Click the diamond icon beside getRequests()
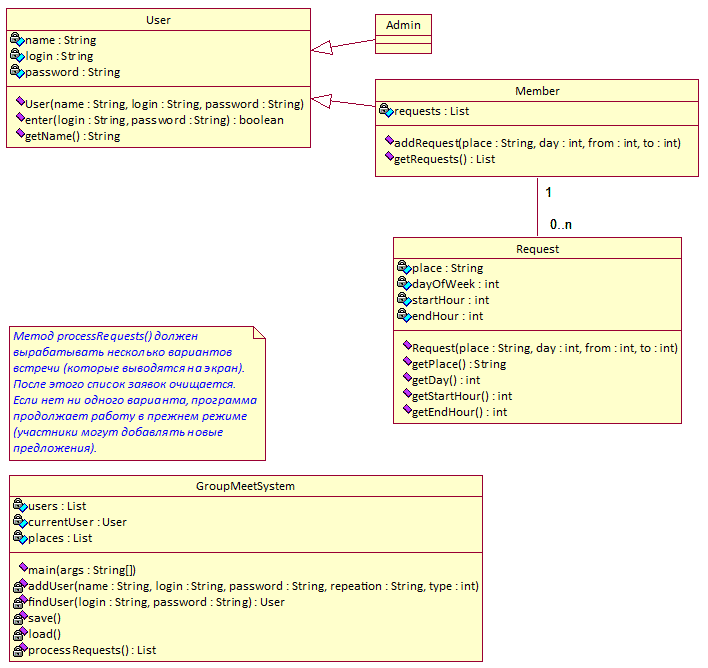This screenshot has height=668, width=708. 389,156
